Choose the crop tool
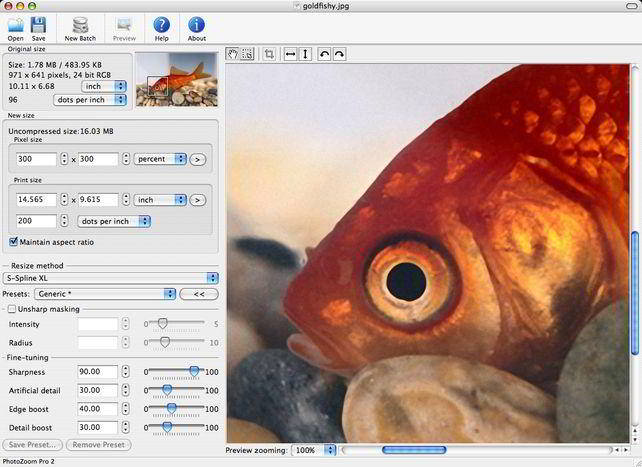Viewport: 642px width, 467px height. tap(269, 54)
